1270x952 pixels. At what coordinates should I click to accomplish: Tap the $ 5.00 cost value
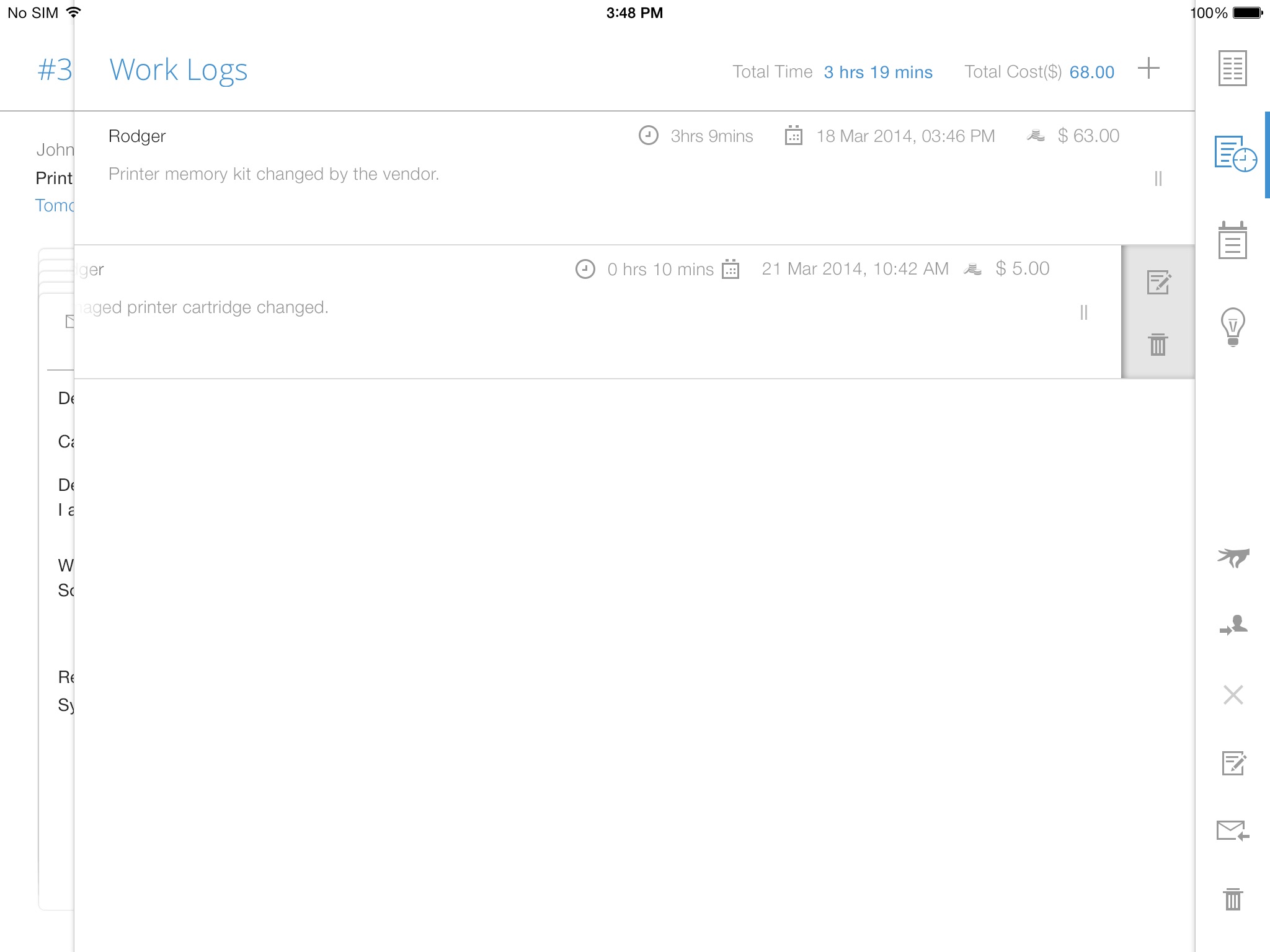coord(1023,268)
